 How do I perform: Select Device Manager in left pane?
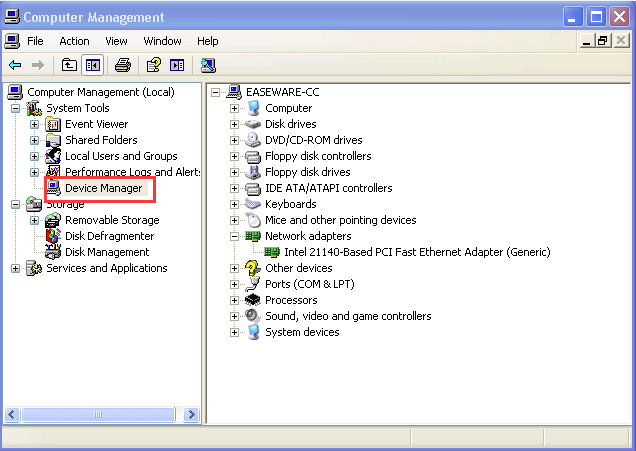pos(103,188)
